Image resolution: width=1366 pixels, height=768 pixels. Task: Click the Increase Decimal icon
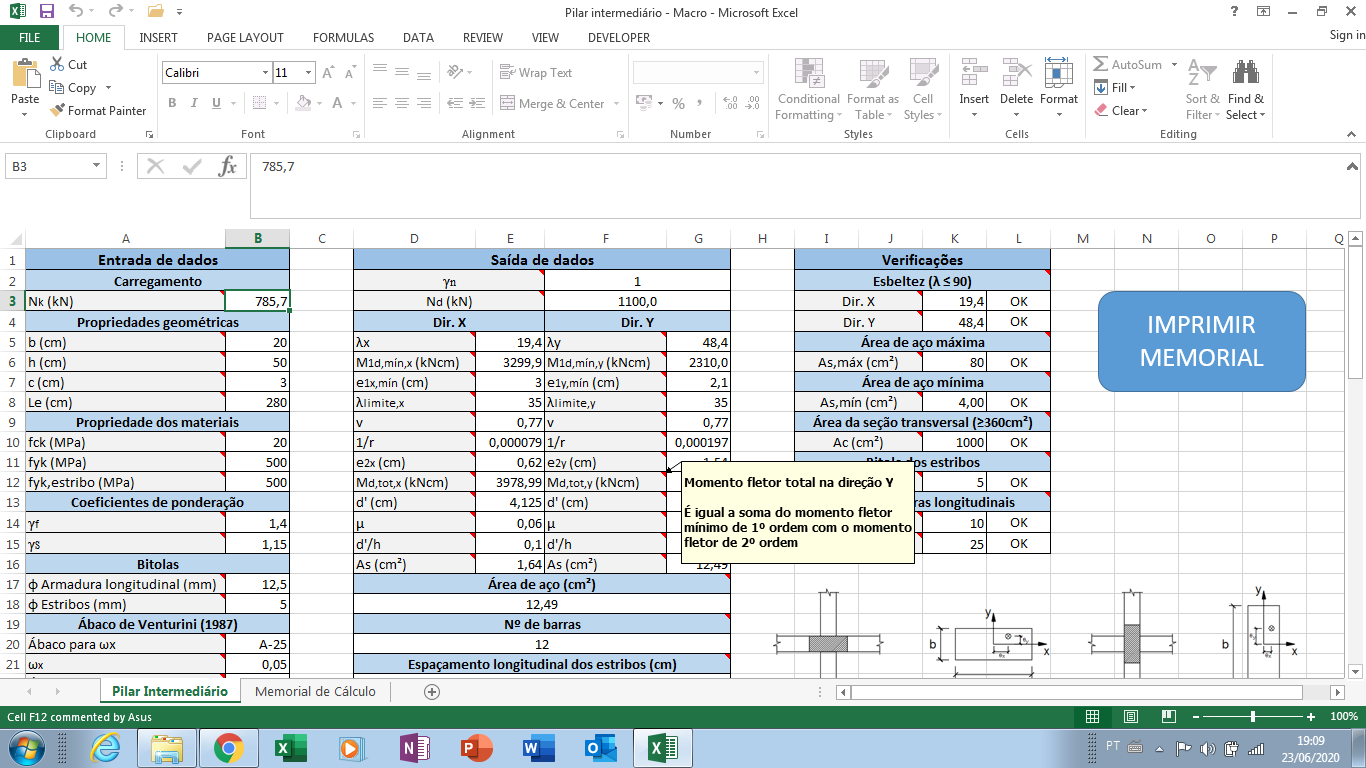(729, 103)
